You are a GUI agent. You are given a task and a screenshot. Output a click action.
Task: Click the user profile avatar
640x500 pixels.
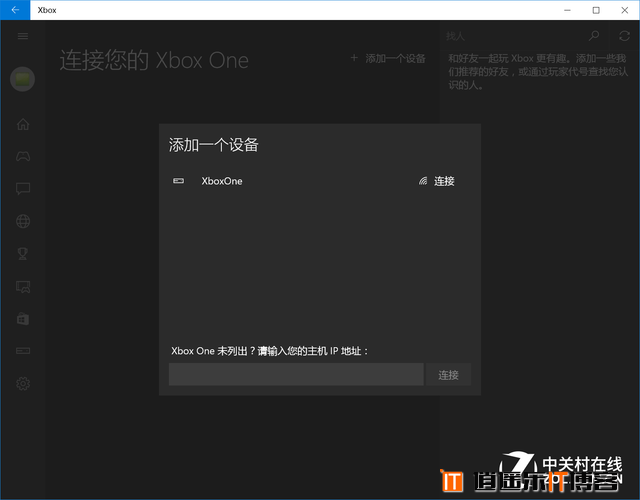point(22,79)
